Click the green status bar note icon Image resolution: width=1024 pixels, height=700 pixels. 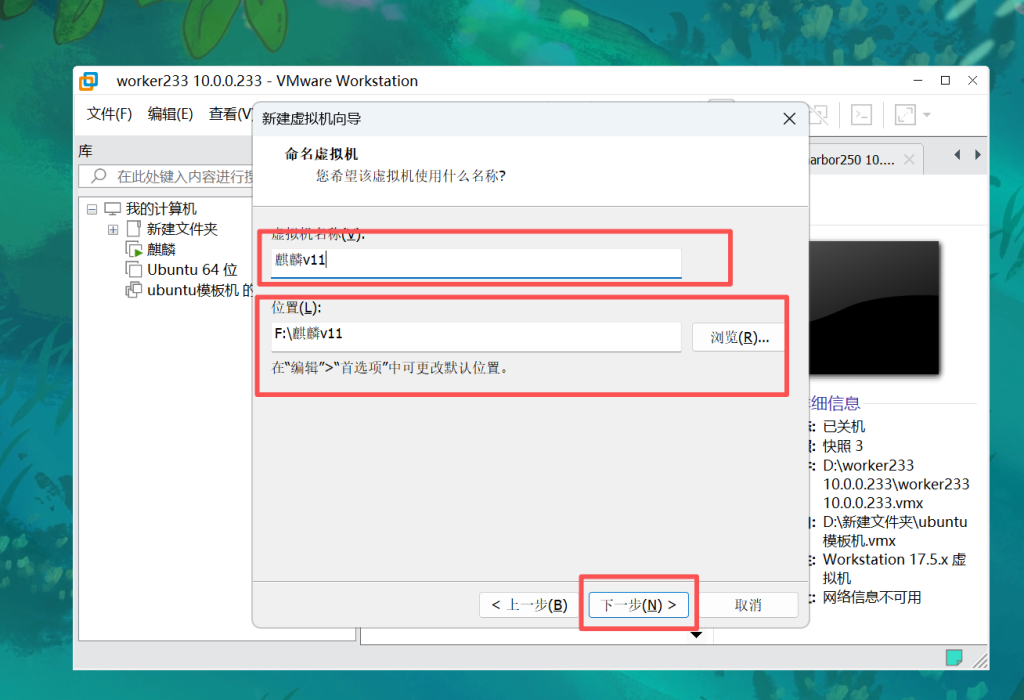(954, 657)
